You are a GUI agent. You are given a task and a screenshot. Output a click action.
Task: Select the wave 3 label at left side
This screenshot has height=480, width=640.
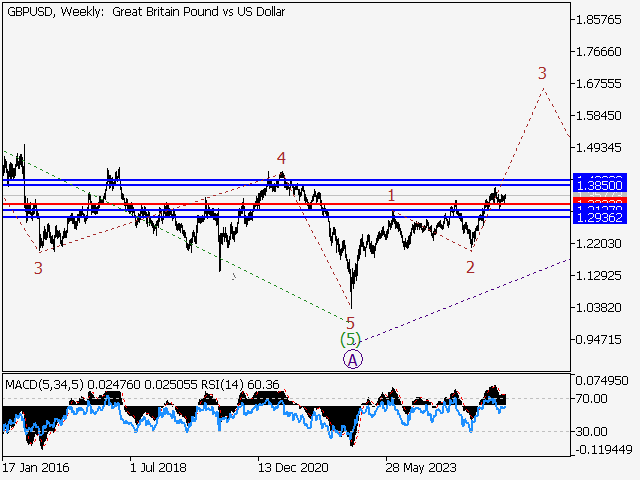38,267
